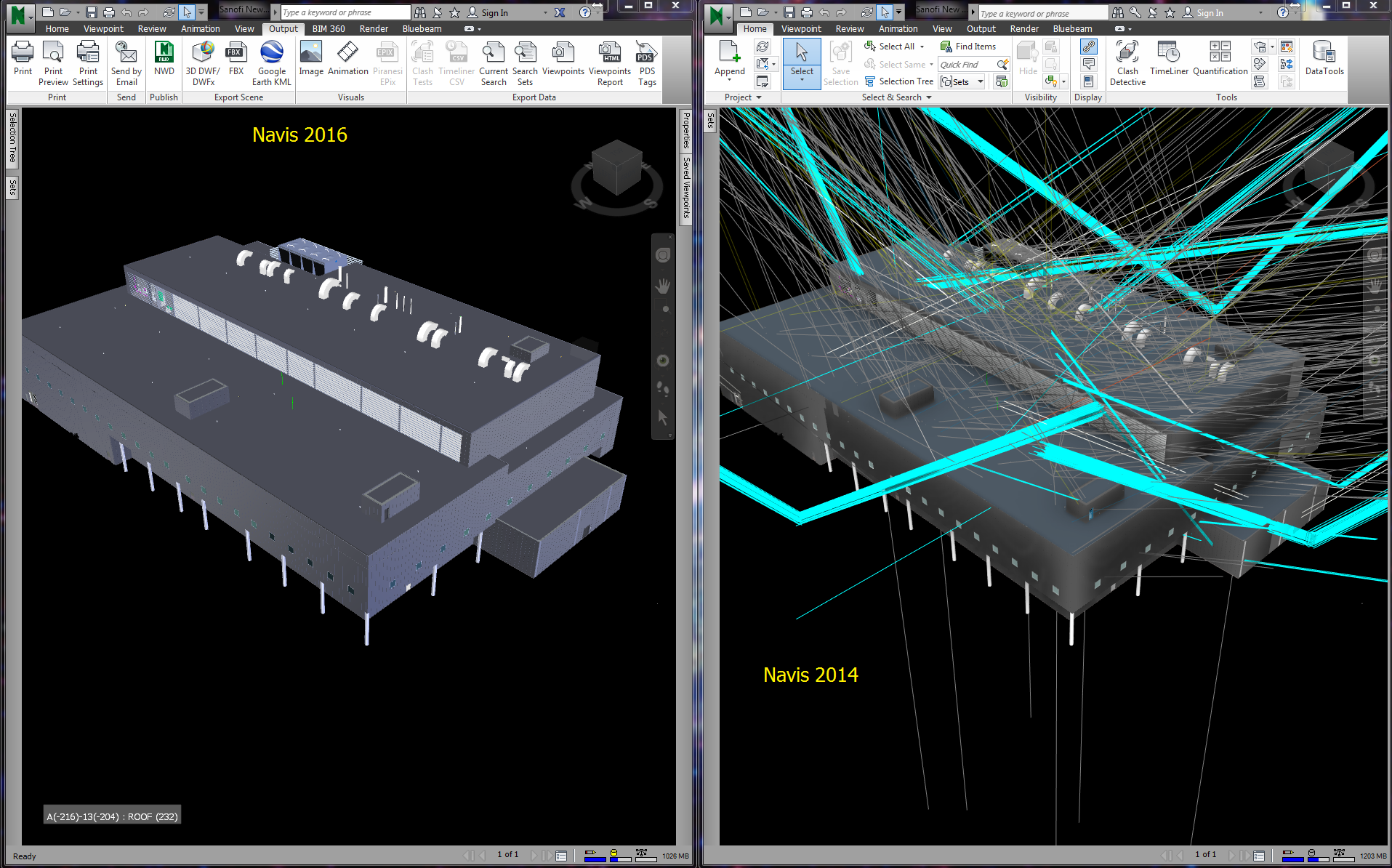Viewport: 1392px width, 868px height.
Task: Open Sign In dropdown in left window
Action: [x=545, y=13]
